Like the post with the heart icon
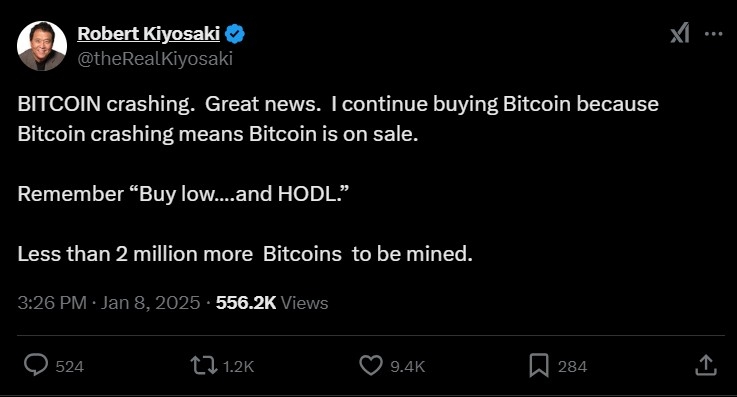737x397 pixels. 371,366
